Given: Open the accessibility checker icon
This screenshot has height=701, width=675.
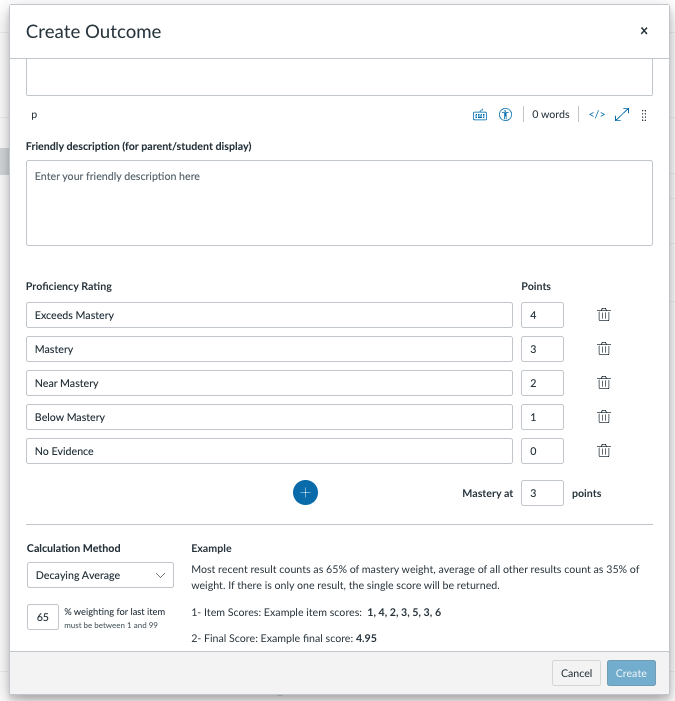Looking at the screenshot, I should (x=505, y=115).
